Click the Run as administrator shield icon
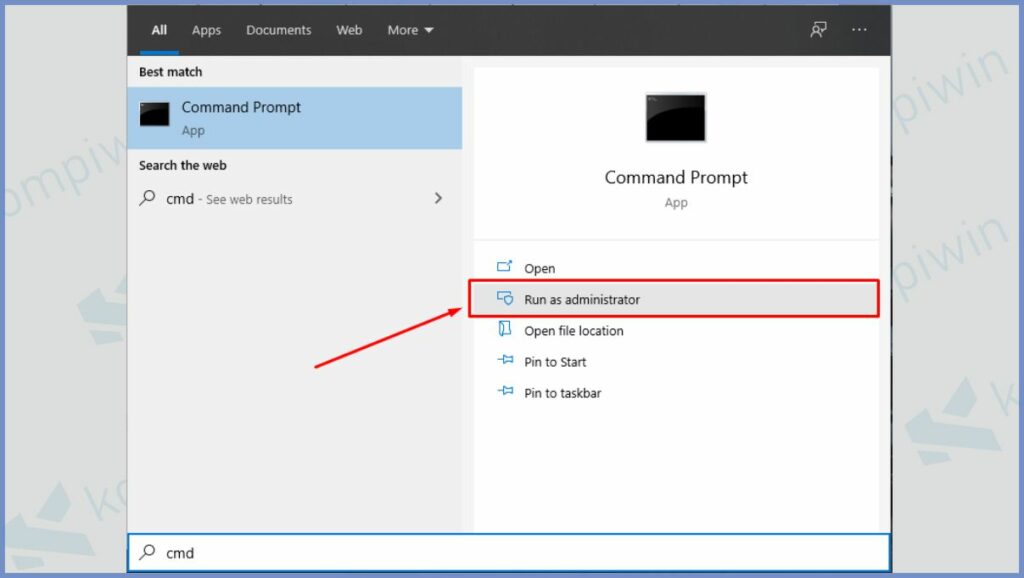The width and height of the screenshot is (1024, 578). (505, 299)
